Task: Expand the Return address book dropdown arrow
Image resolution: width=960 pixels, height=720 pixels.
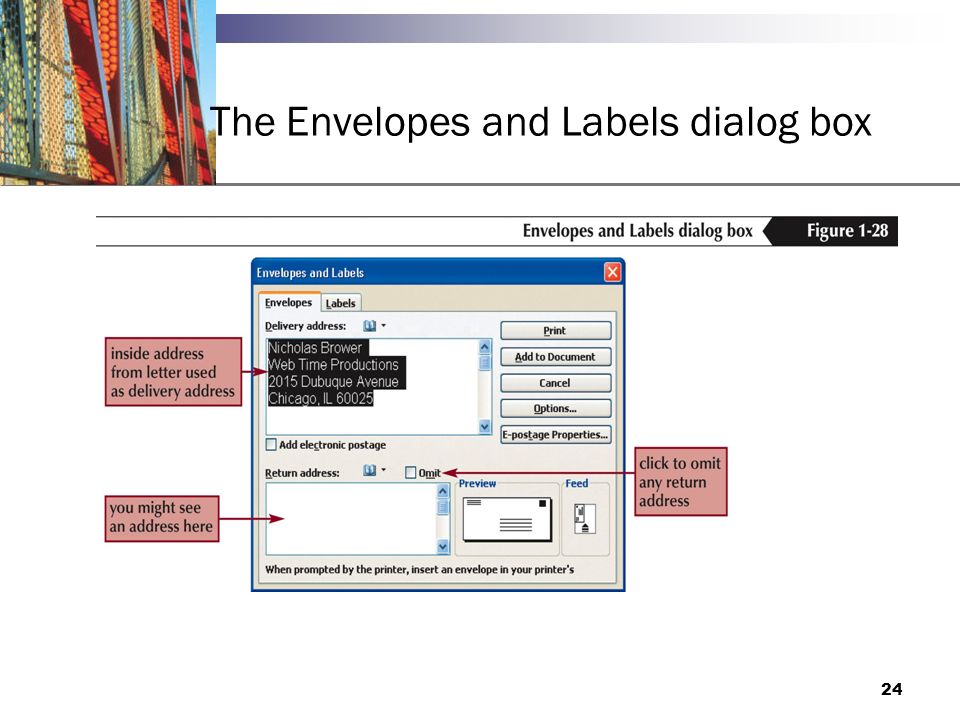Action: pos(384,470)
